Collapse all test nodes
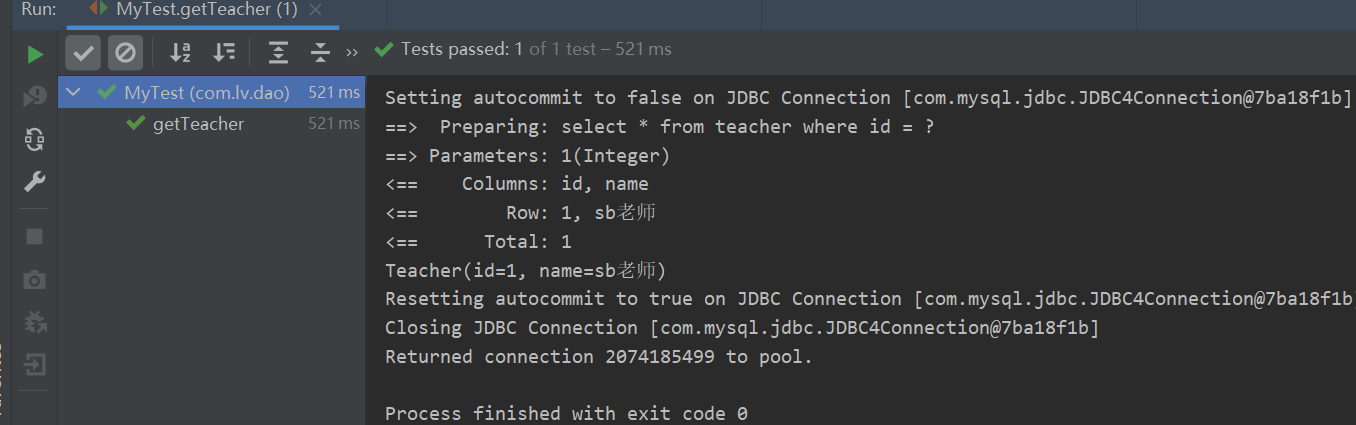The height and width of the screenshot is (425, 1356). [320, 52]
